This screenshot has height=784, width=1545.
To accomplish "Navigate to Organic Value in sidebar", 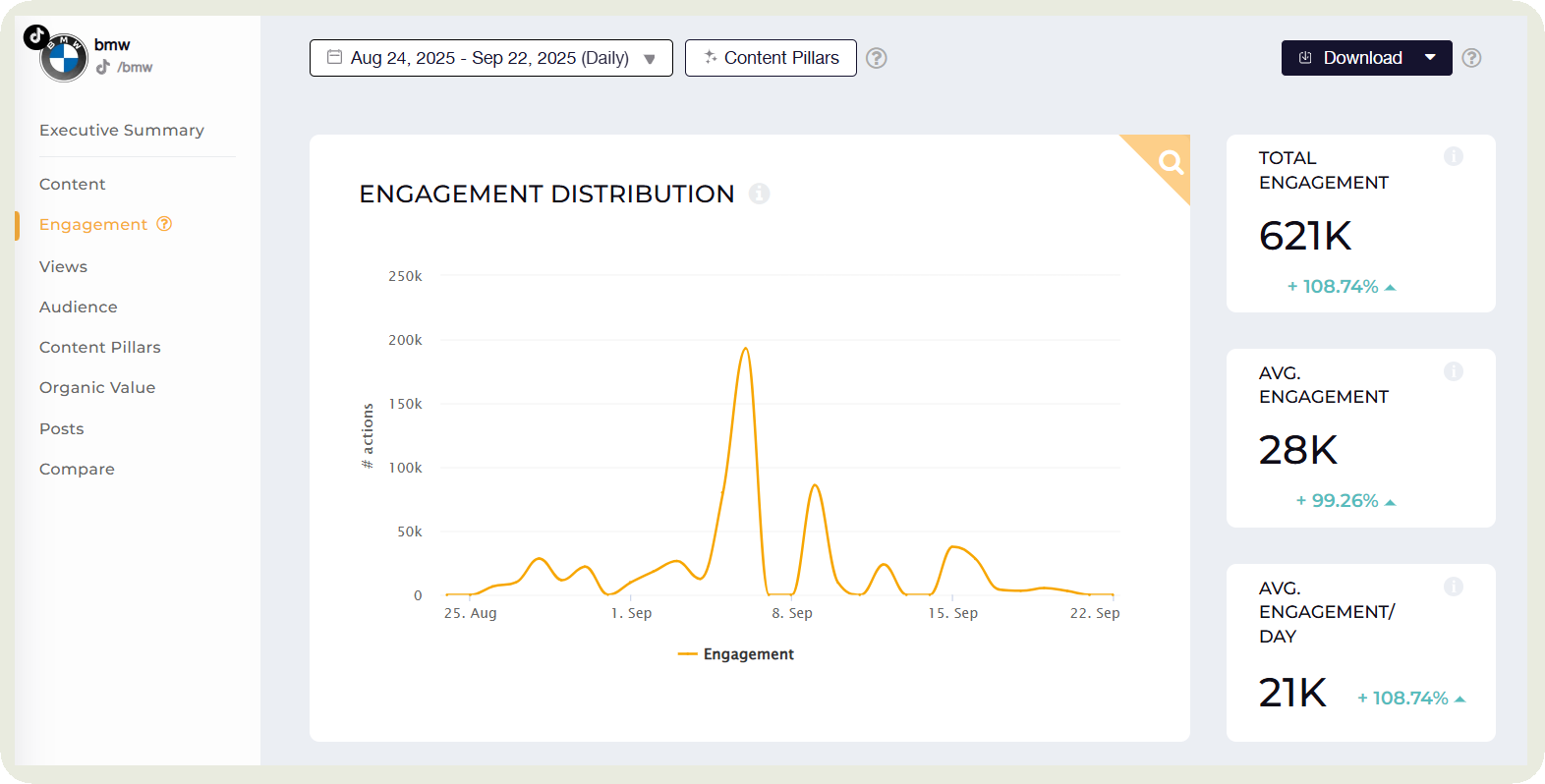I will point(97,388).
